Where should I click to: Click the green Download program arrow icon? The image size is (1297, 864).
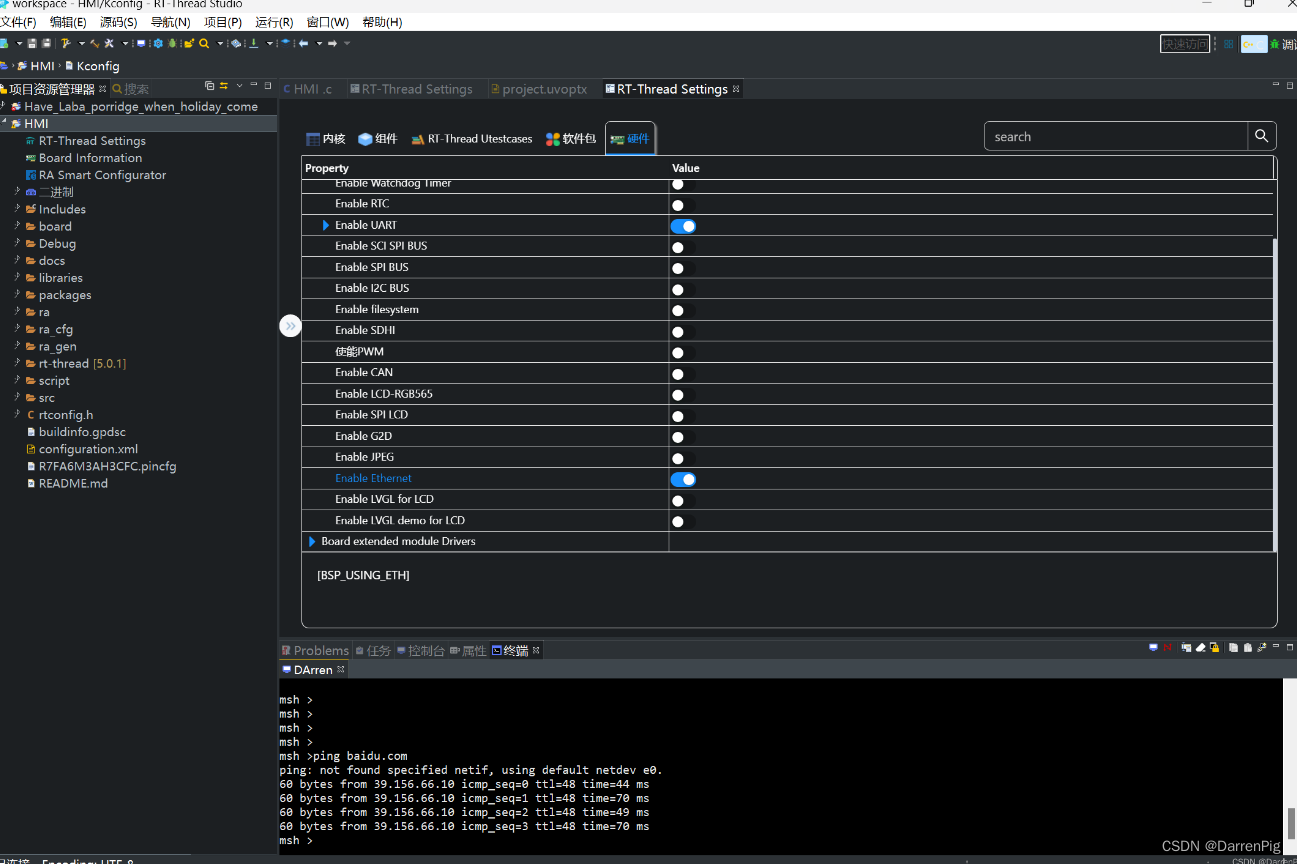coord(253,44)
